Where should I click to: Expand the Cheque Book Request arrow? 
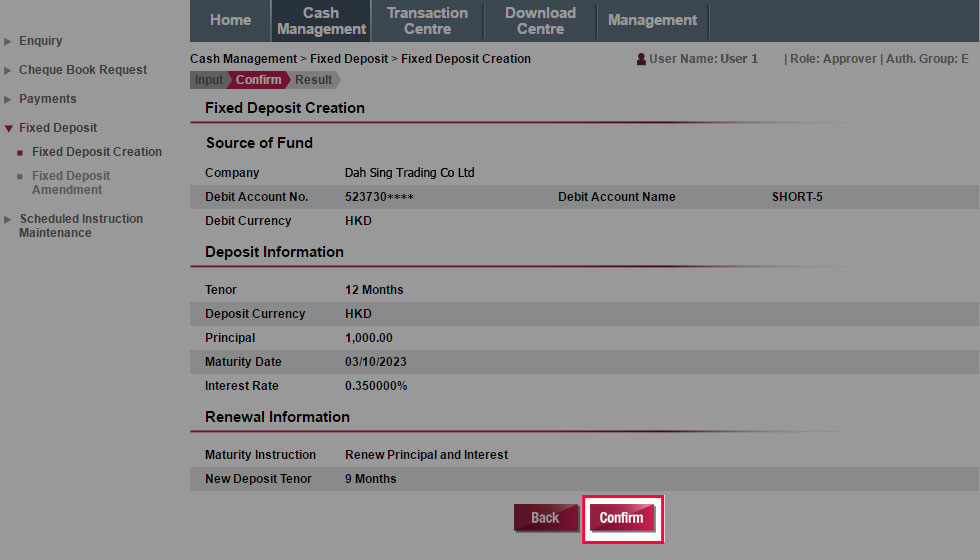pos(8,71)
